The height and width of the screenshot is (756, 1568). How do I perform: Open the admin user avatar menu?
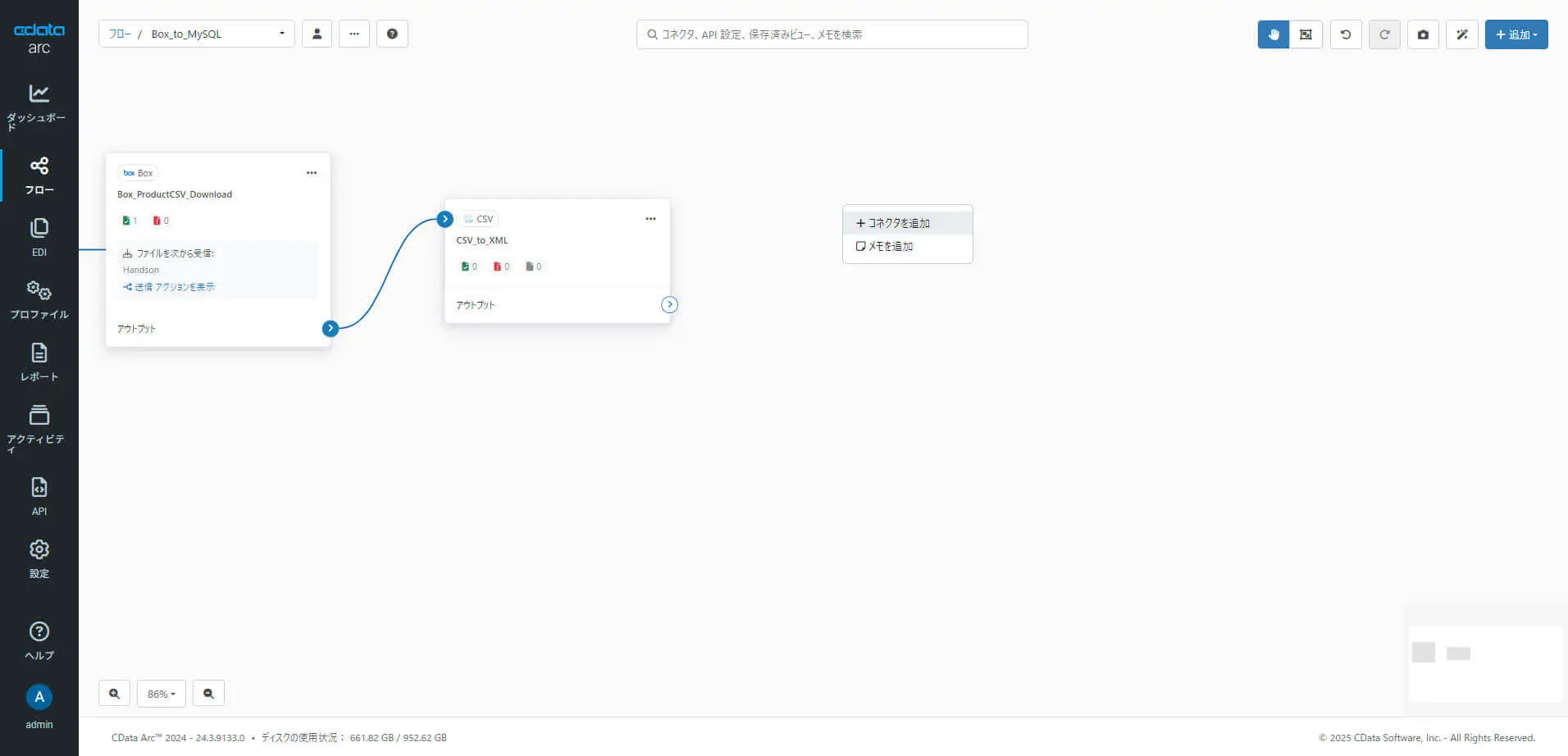pyautogui.click(x=39, y=698)
